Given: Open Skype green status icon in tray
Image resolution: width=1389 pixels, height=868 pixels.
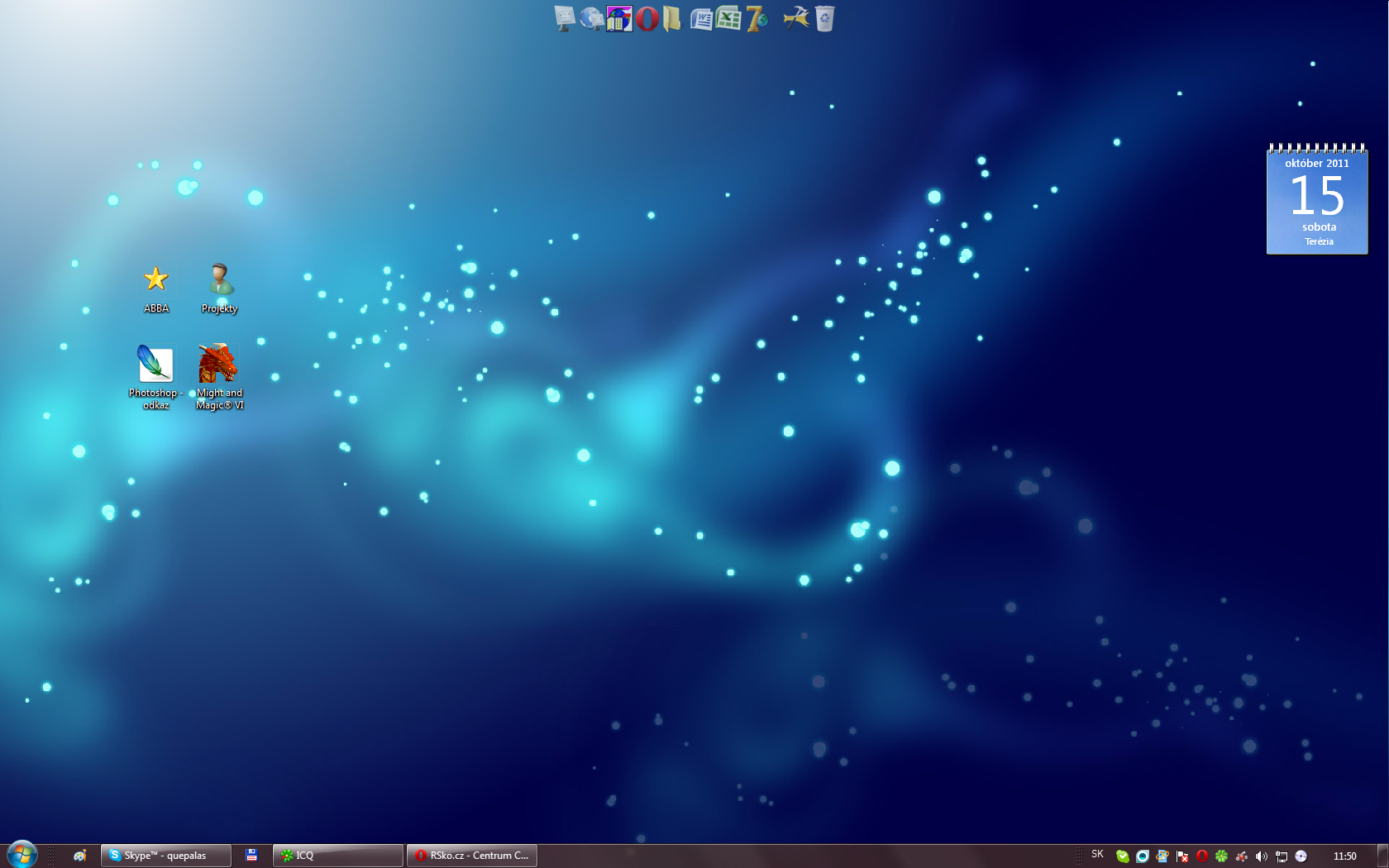Looking at the screenshot, I should 1122,856.
